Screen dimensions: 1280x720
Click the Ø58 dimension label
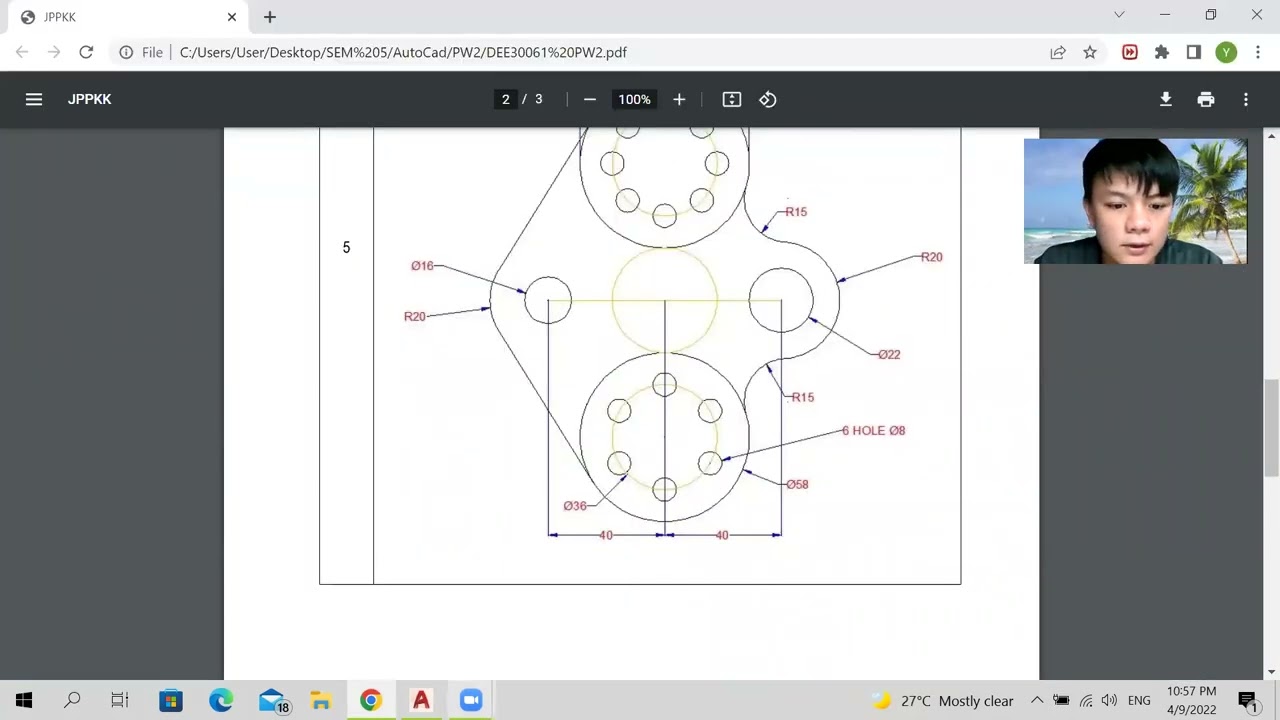coord(797,484)
